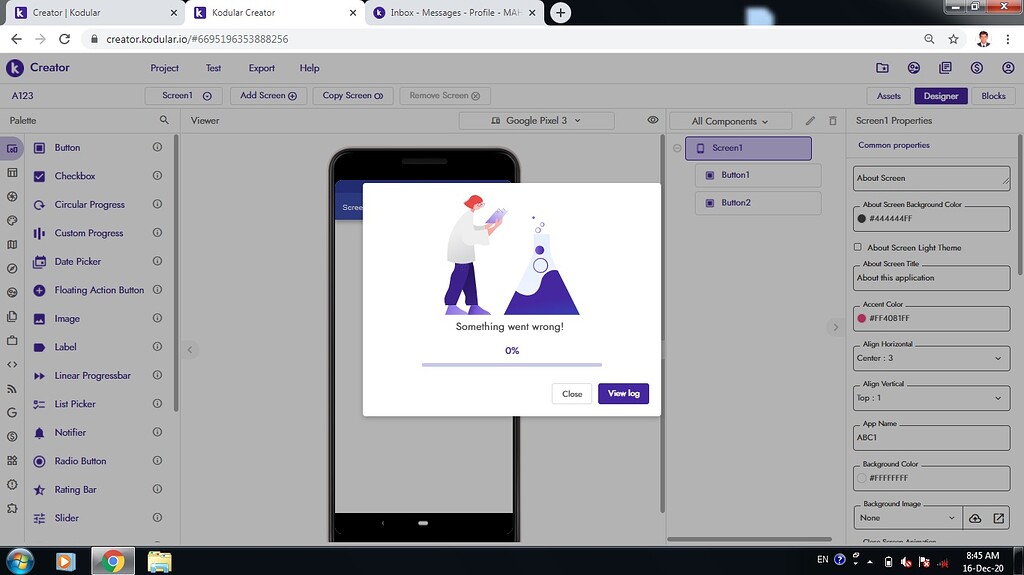Screen dimensions: 1024x575
Task: Click the View log button
Action: [623, 394]
